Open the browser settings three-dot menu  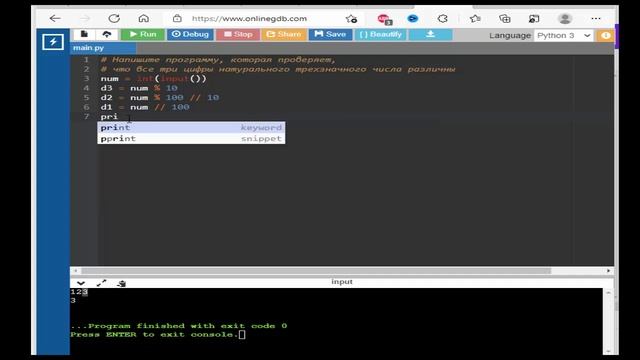coord(596,18)
